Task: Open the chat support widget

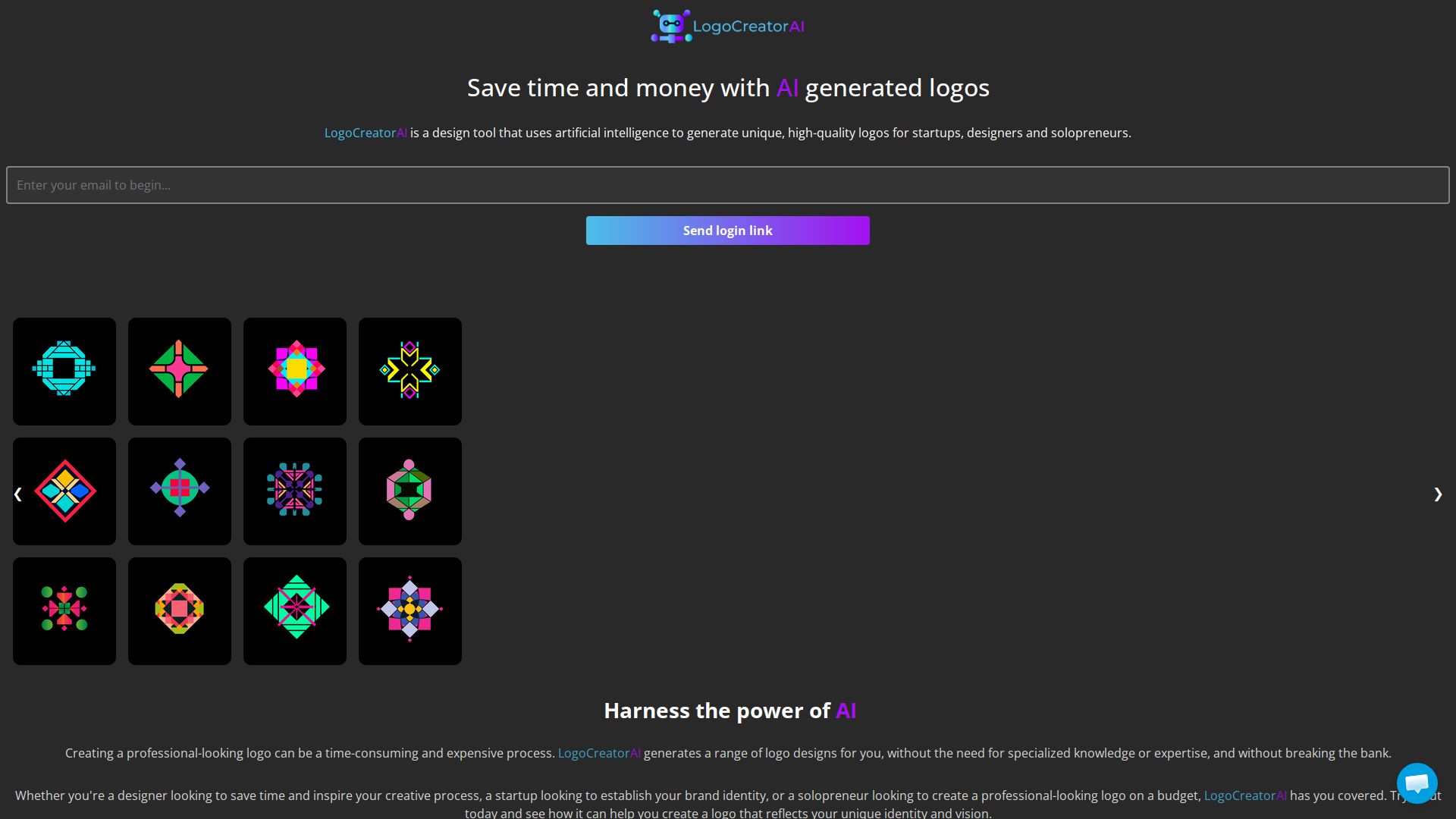Action: tap(1417, 783)
